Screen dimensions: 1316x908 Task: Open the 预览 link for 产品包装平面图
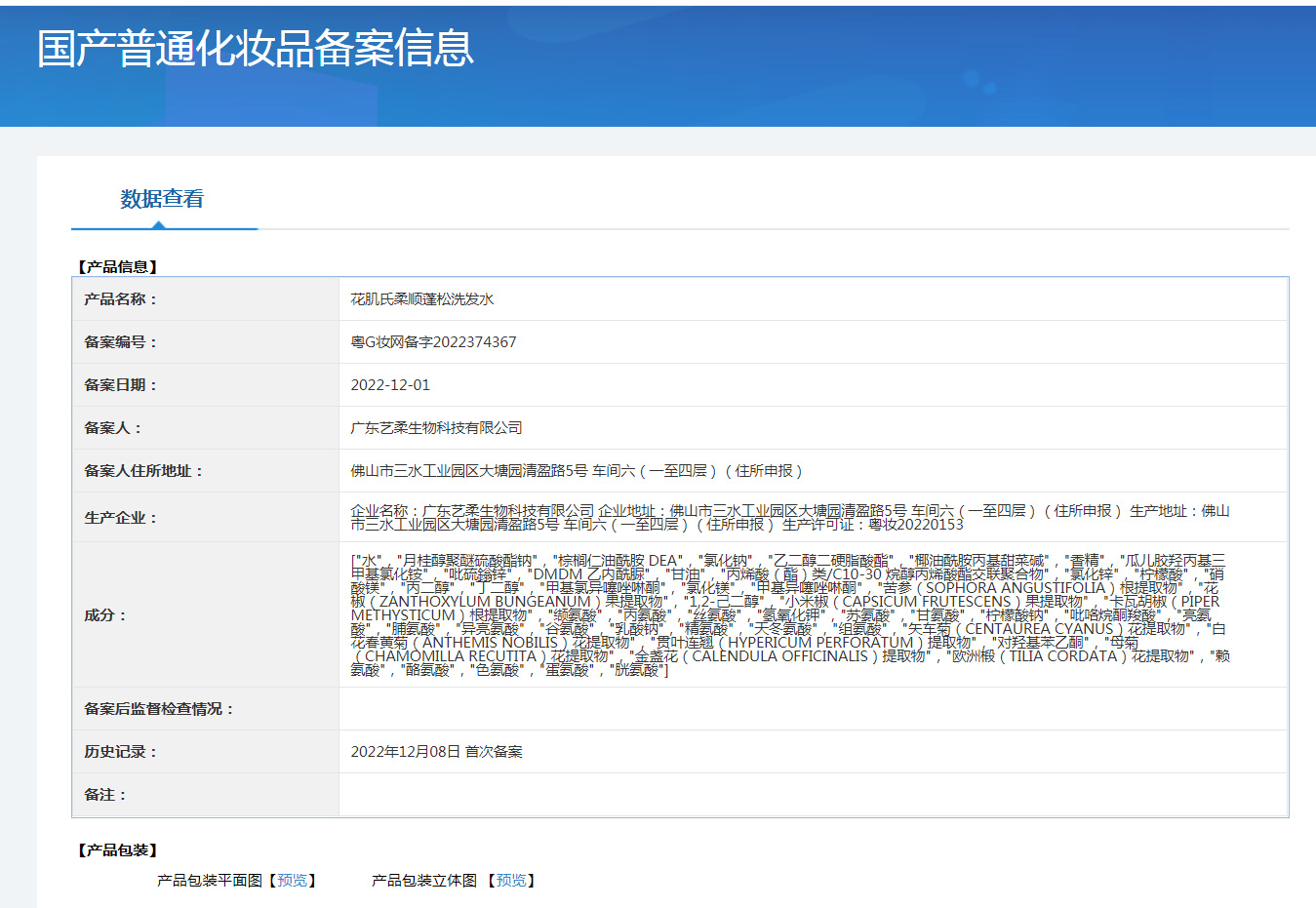[x=293, y=881]
